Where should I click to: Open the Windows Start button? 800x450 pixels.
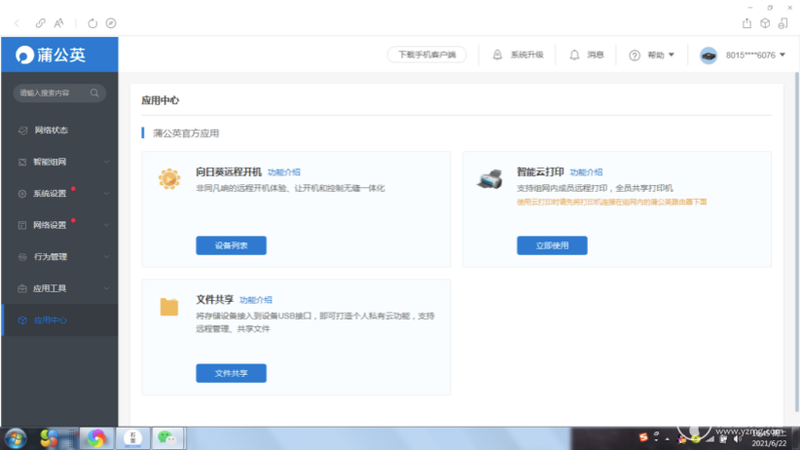click(x=16, y=438)
